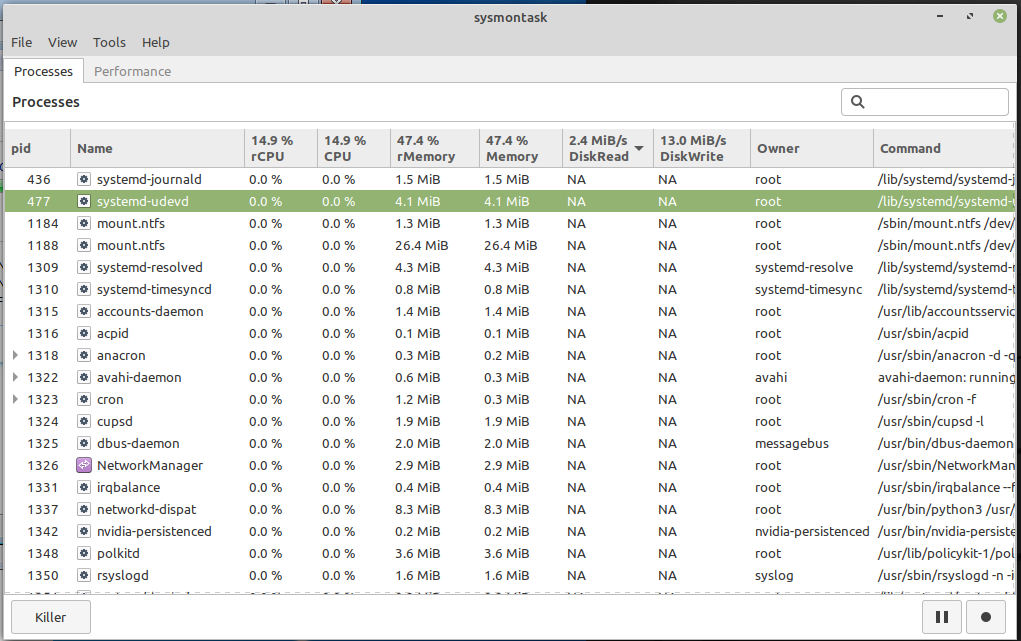Expand the cron process tree
Screen dimensions: 1021x641
coord(14,399)
